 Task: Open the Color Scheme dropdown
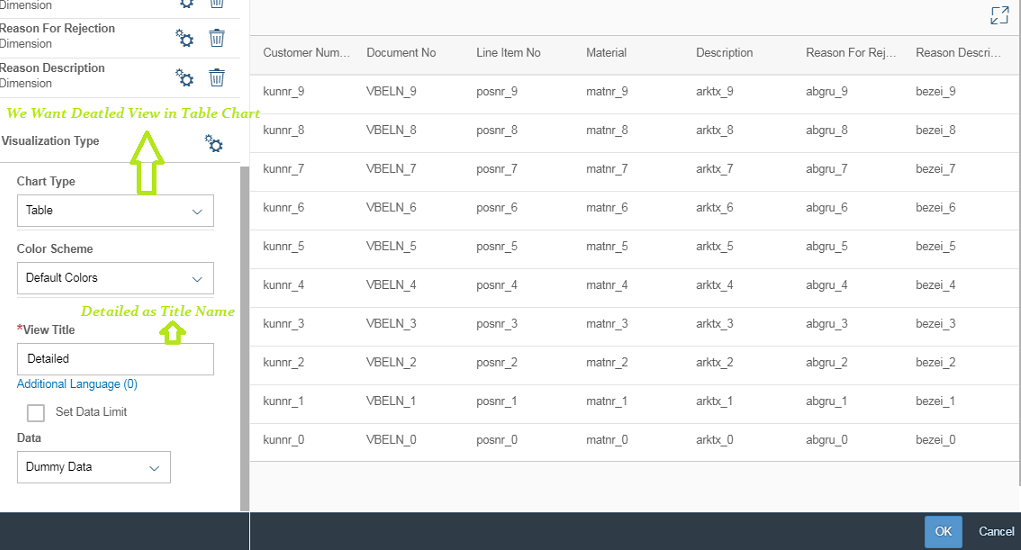pos(115,279)
